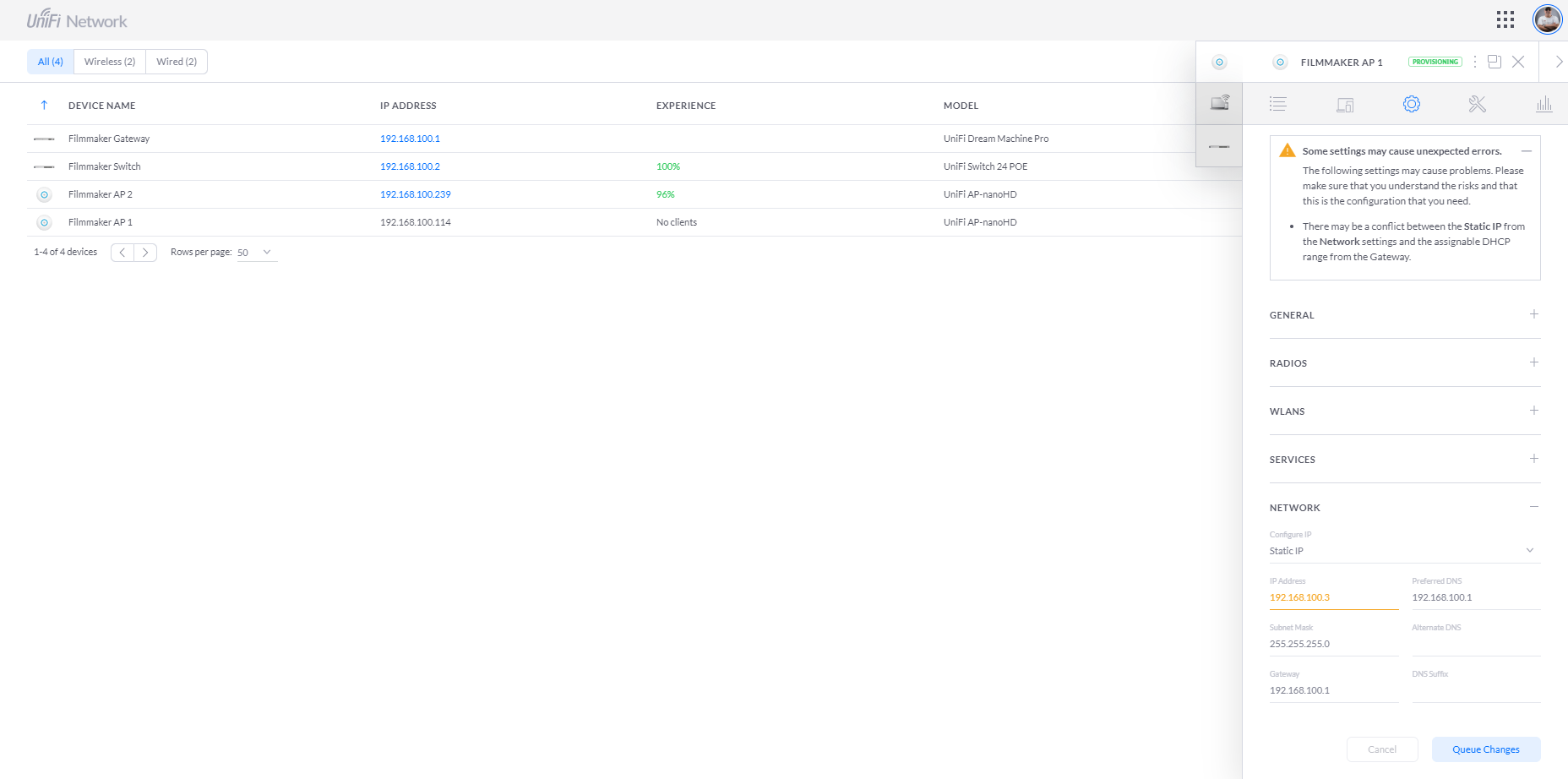Click the Filmmaker Gateway device icon
The image size is (1568, 779).
click(44, 139)
